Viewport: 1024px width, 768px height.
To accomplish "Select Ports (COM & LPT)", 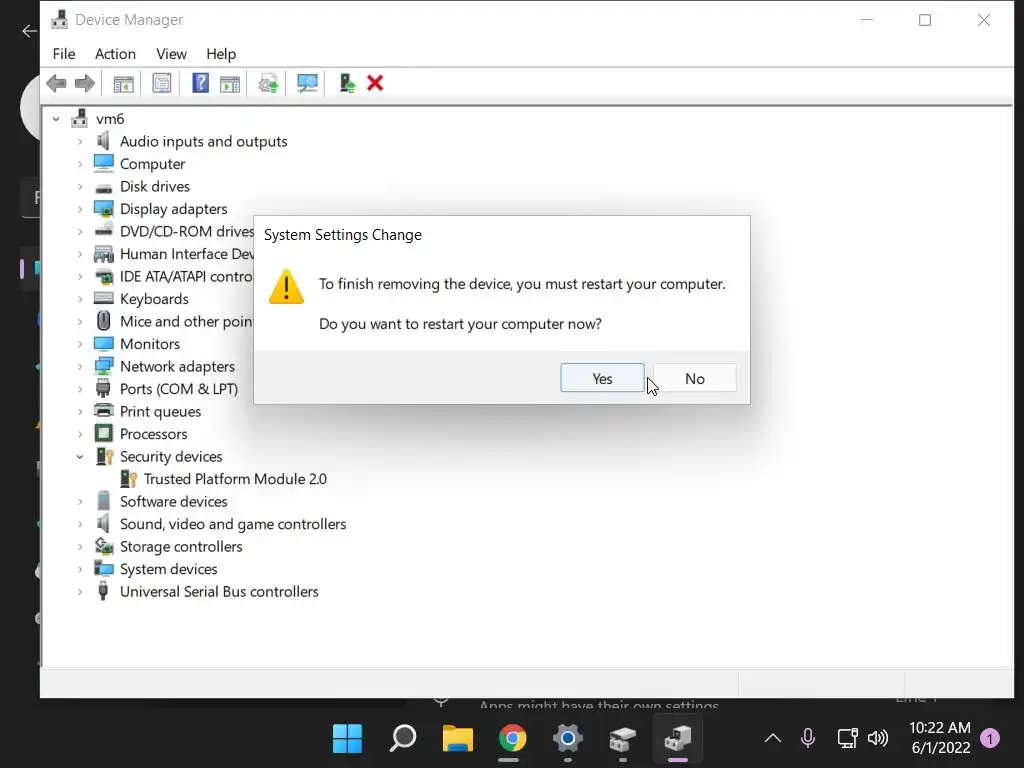I will (x=179, y=389).
